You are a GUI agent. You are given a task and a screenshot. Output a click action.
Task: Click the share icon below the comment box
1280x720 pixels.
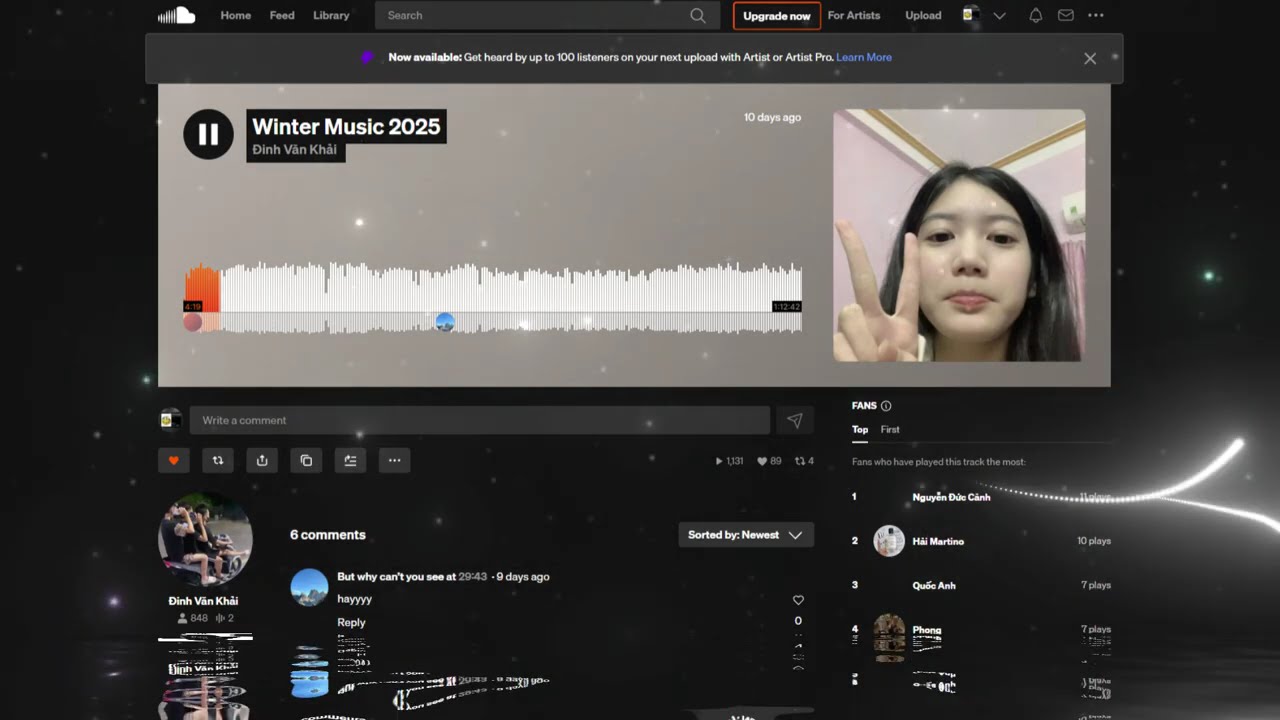pos(262,460)
